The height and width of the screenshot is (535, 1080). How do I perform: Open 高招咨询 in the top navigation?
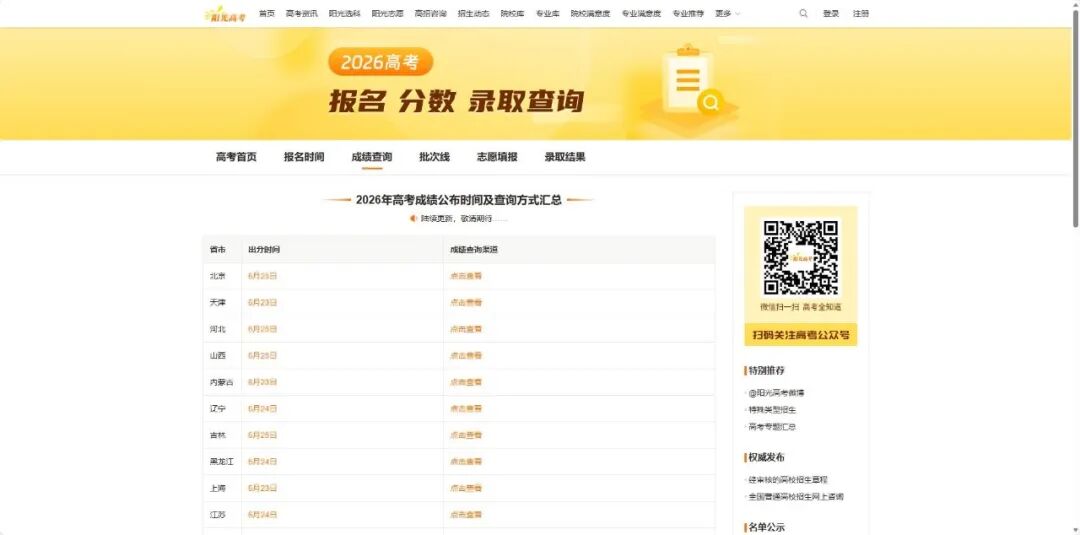(430, 13)
